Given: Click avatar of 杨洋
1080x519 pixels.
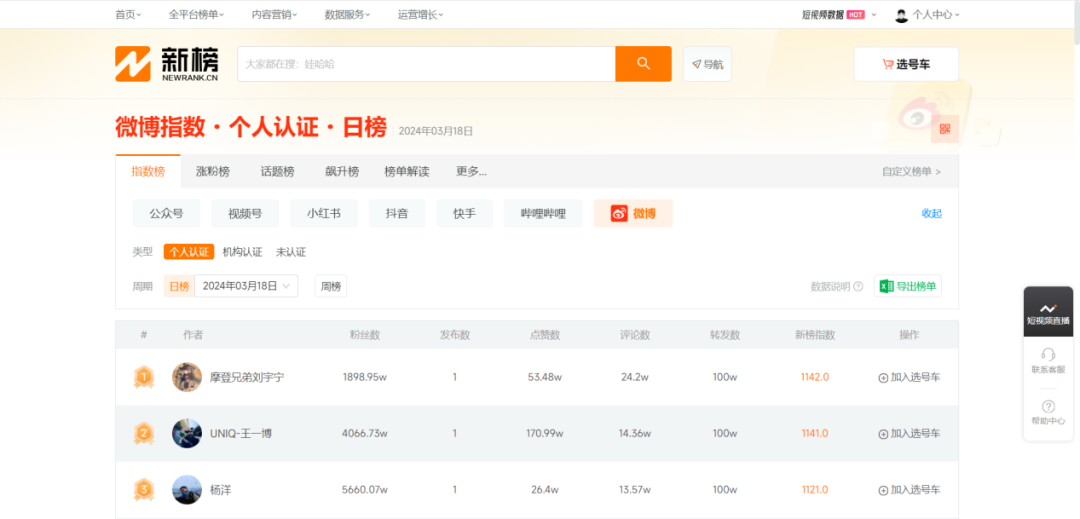Looking at the screenshot, I should pyautogui.click(x=187, y=490).
